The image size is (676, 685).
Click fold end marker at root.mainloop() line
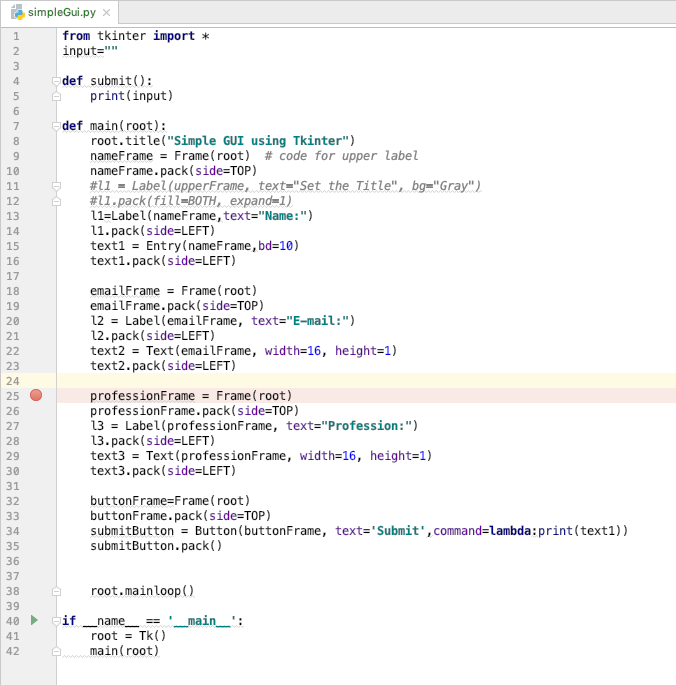56,592
